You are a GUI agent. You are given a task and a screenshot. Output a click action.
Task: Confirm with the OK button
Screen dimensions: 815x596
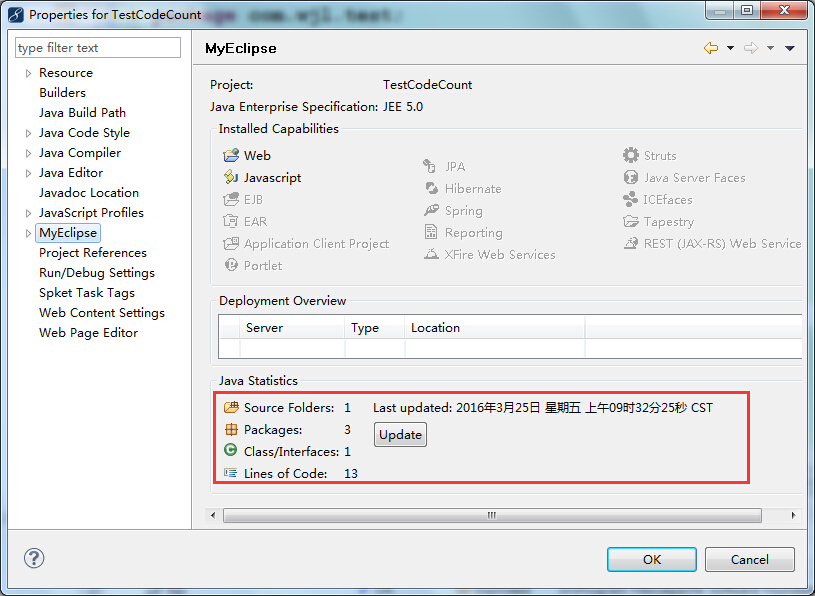[x=652, y=559]
